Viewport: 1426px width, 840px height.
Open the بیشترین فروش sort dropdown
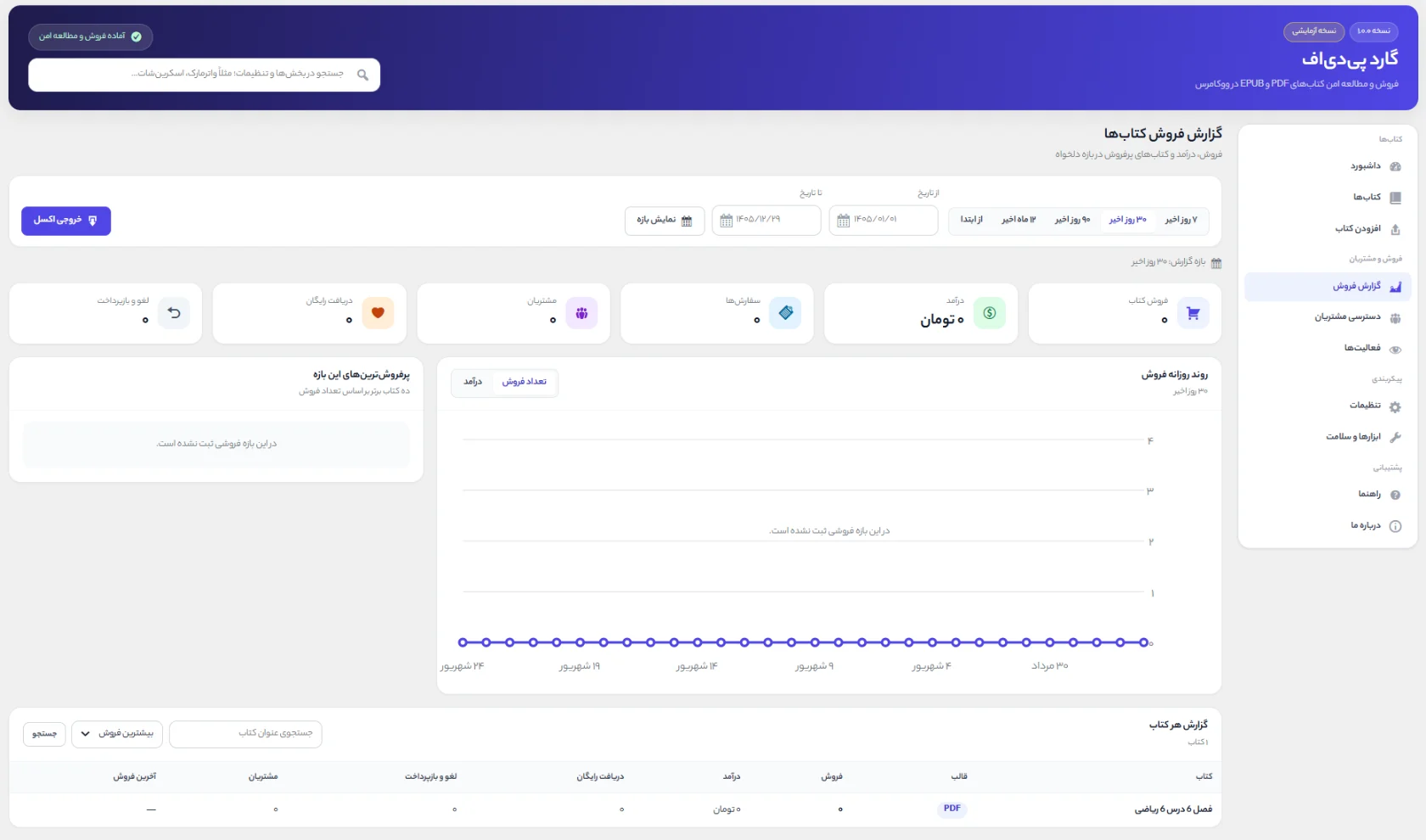tap(117, 734)
